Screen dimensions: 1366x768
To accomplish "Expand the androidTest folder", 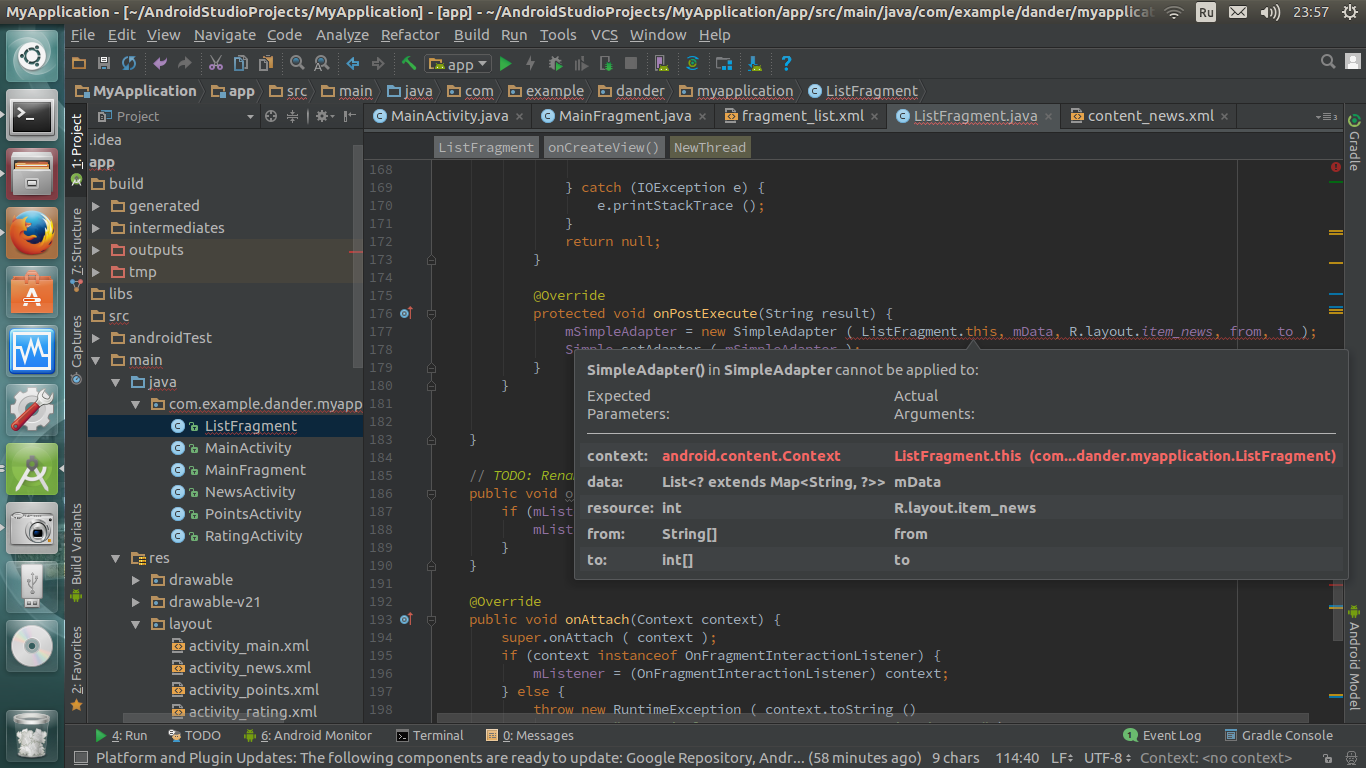I will (96, 338).
